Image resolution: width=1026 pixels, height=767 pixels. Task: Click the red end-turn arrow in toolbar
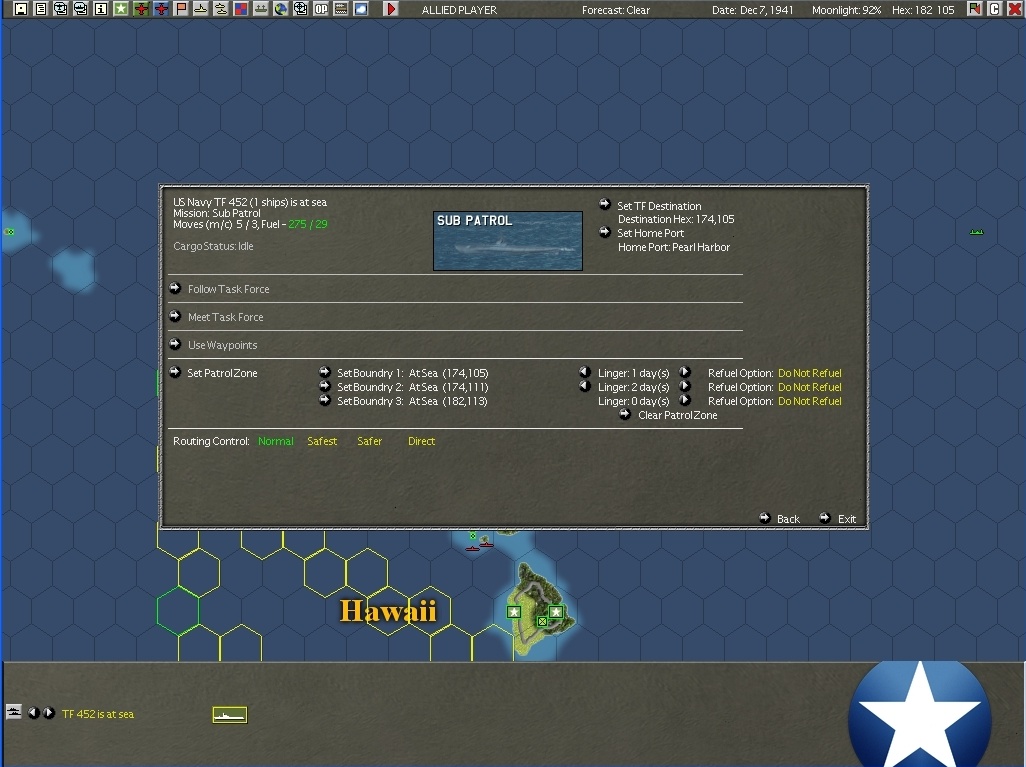[x=391, y=9]
